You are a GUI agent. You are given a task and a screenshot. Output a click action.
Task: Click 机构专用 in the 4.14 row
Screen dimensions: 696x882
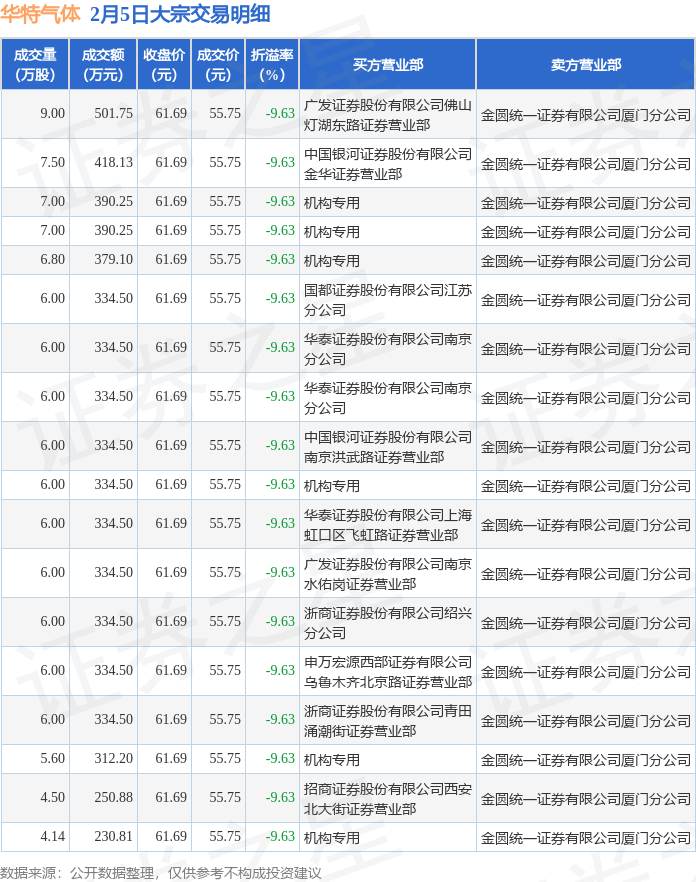tap(331, 838)
